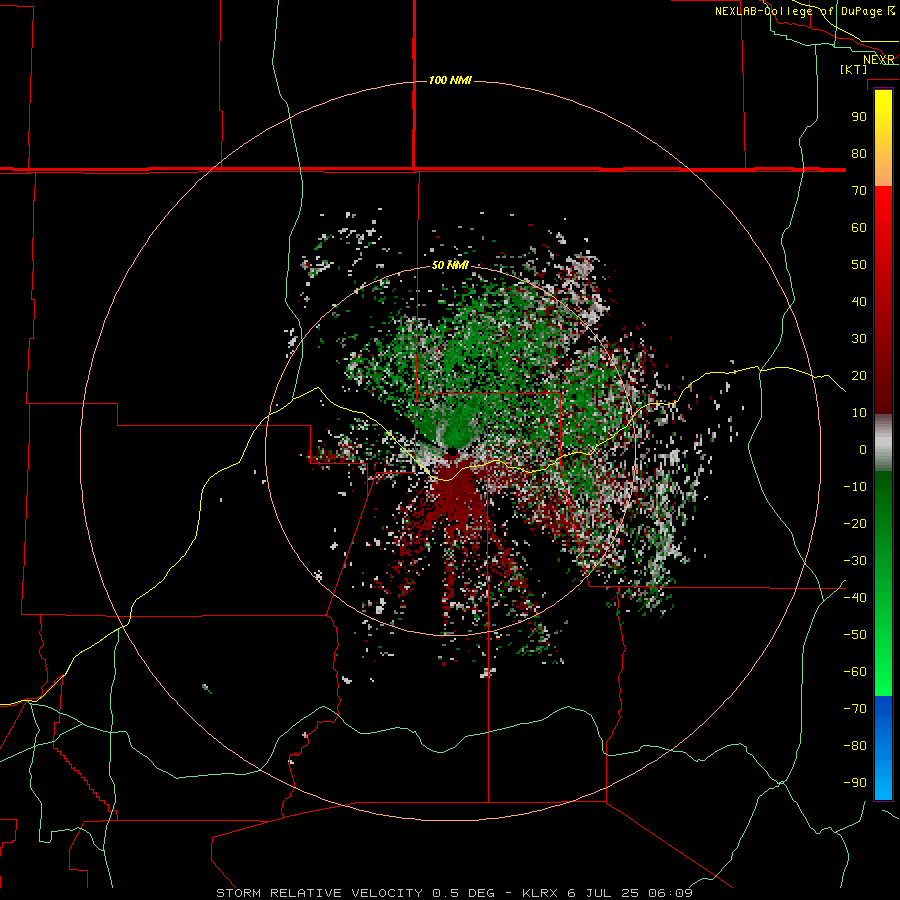Click the positive 10 scale value
Screen dimensions: 900x900
click(x=859, y=413)
